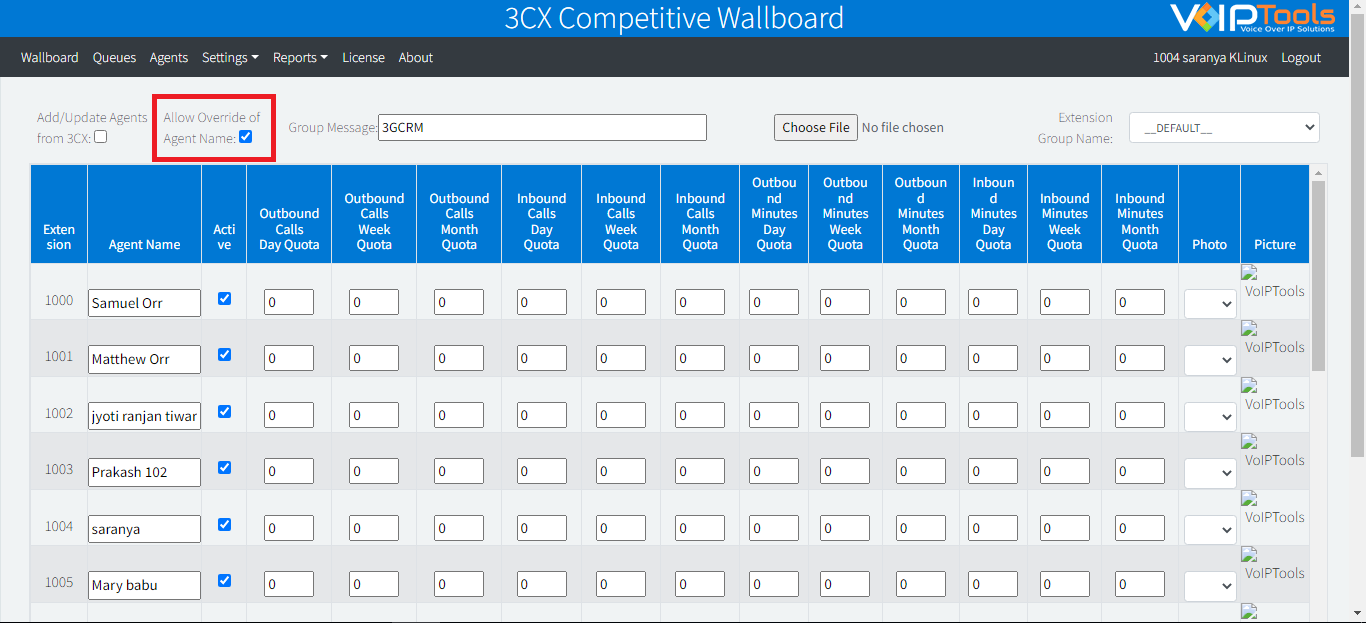Click the broken picture image for extension 1004

1273,509
